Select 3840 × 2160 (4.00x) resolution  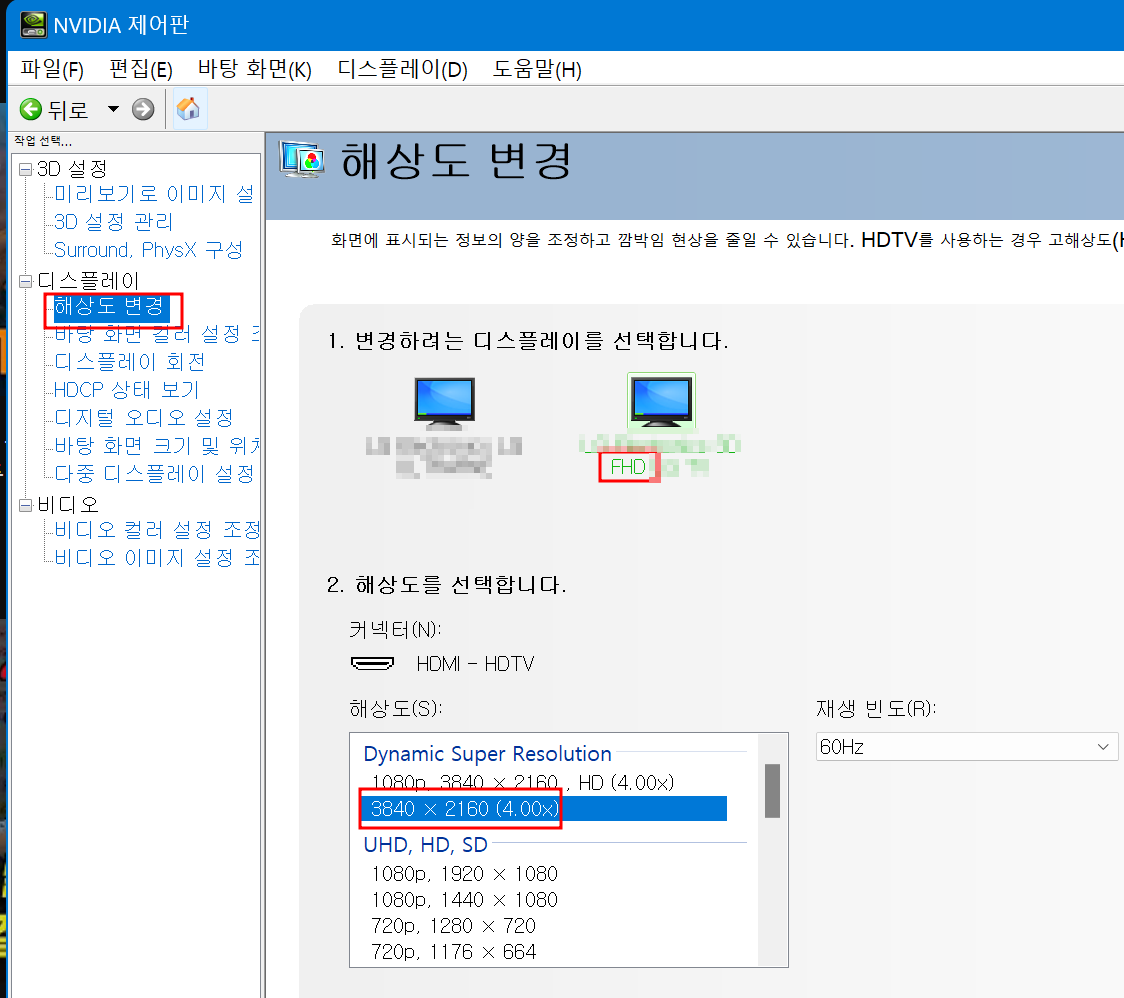(543, 809)
